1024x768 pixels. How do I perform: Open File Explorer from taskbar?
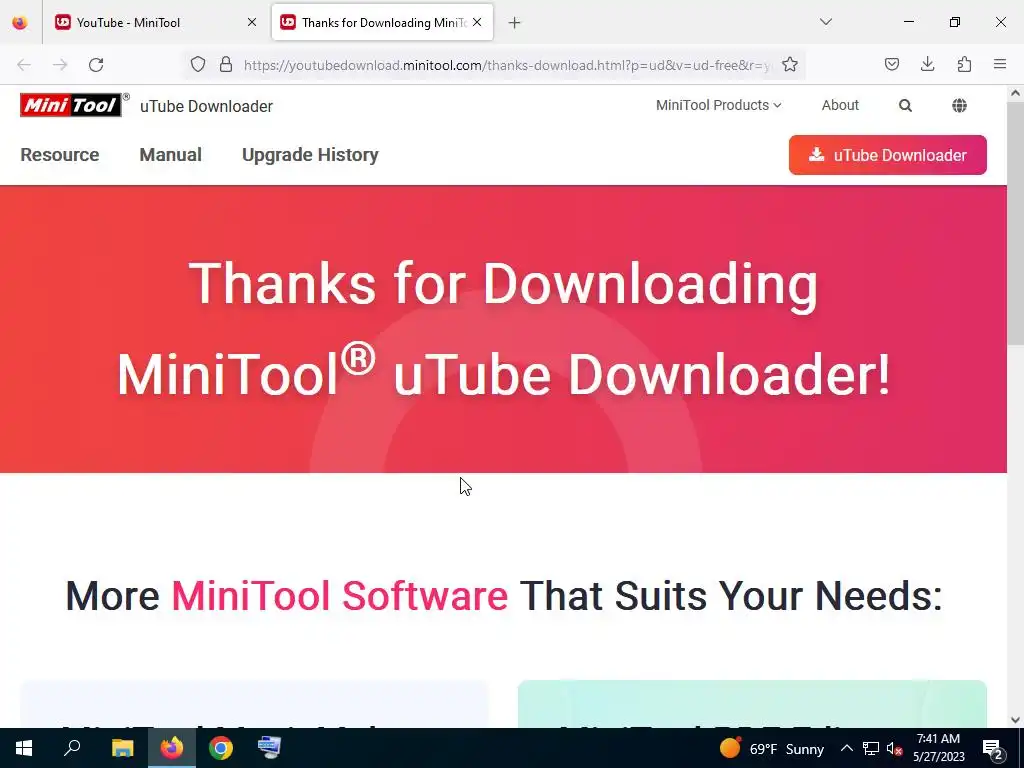tap(122, 748)
